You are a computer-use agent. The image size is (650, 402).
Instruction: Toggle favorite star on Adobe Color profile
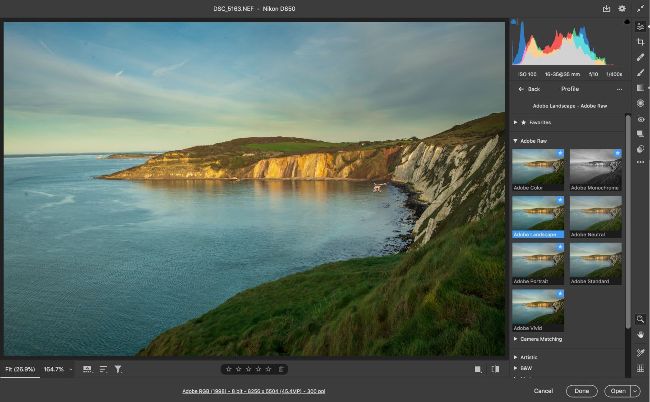pyautogui.click(x=560, y=153)
